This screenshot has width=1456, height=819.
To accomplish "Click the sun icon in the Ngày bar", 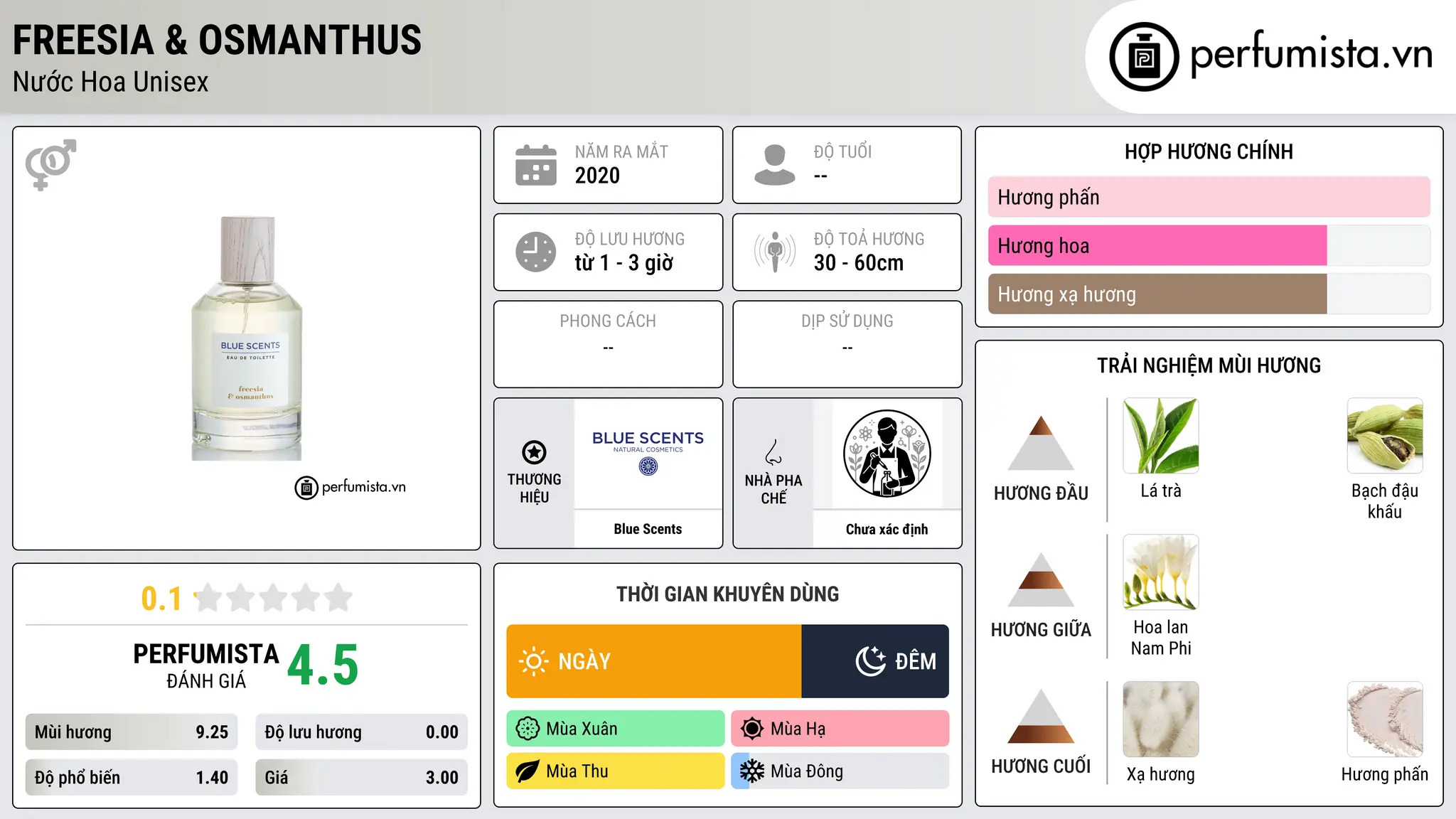I will coord(533,661).
